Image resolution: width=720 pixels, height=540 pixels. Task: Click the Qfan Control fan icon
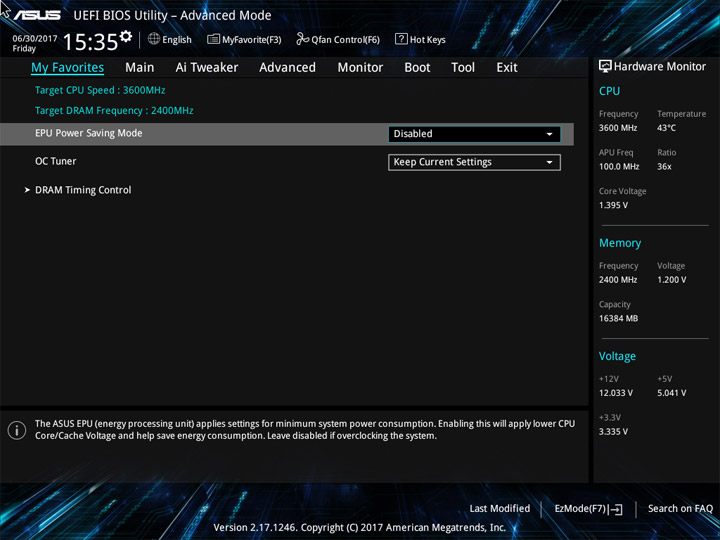pos(302,39)
